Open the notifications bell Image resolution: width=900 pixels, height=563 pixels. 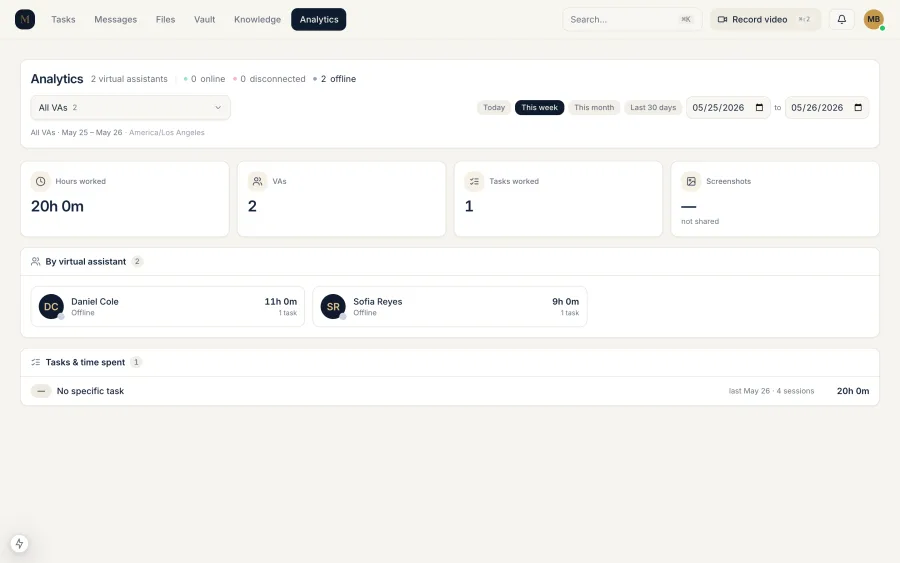coord(841,19)
